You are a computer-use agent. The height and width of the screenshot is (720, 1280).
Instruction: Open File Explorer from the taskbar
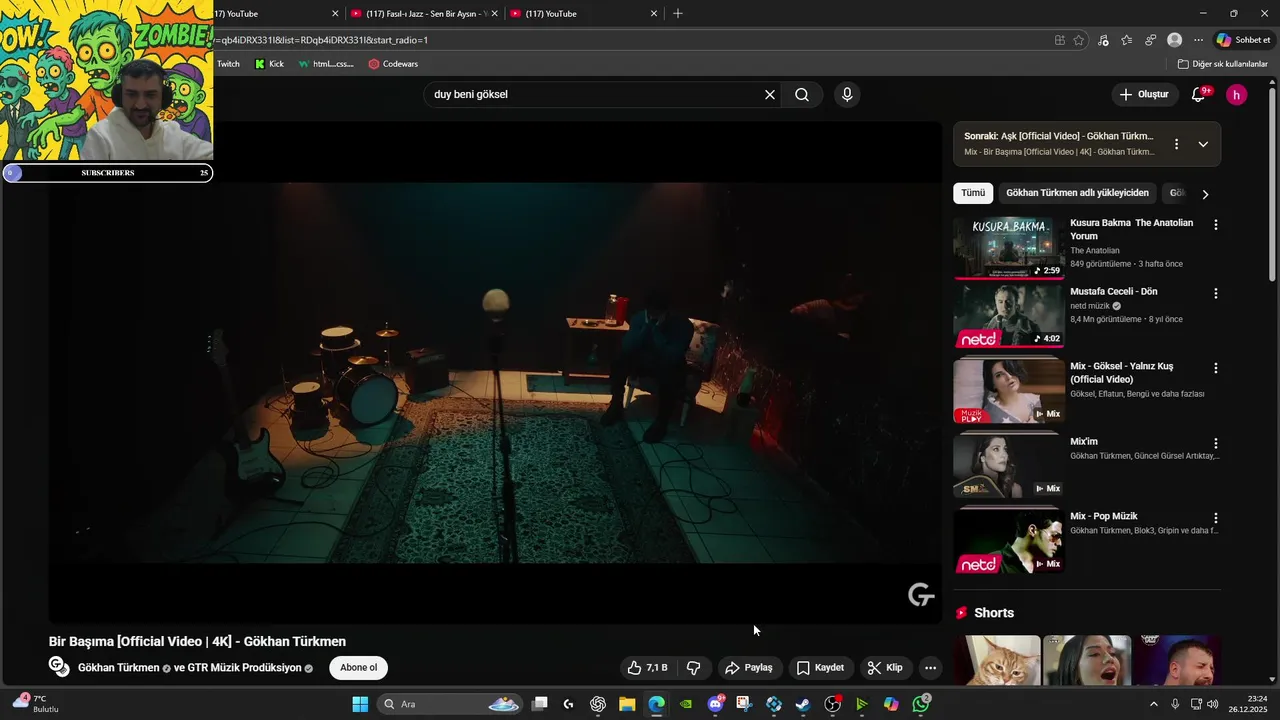click(627, 704)
